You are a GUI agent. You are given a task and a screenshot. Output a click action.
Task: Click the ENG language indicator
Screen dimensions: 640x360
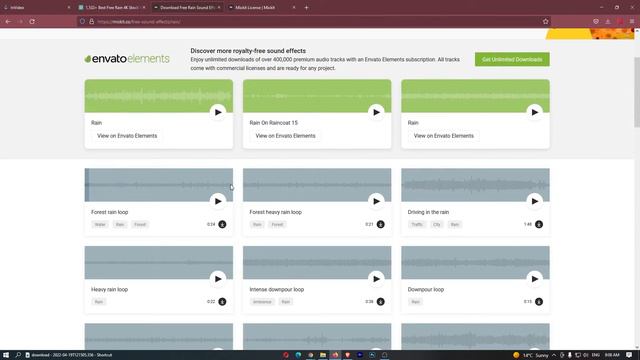point(596,355)
